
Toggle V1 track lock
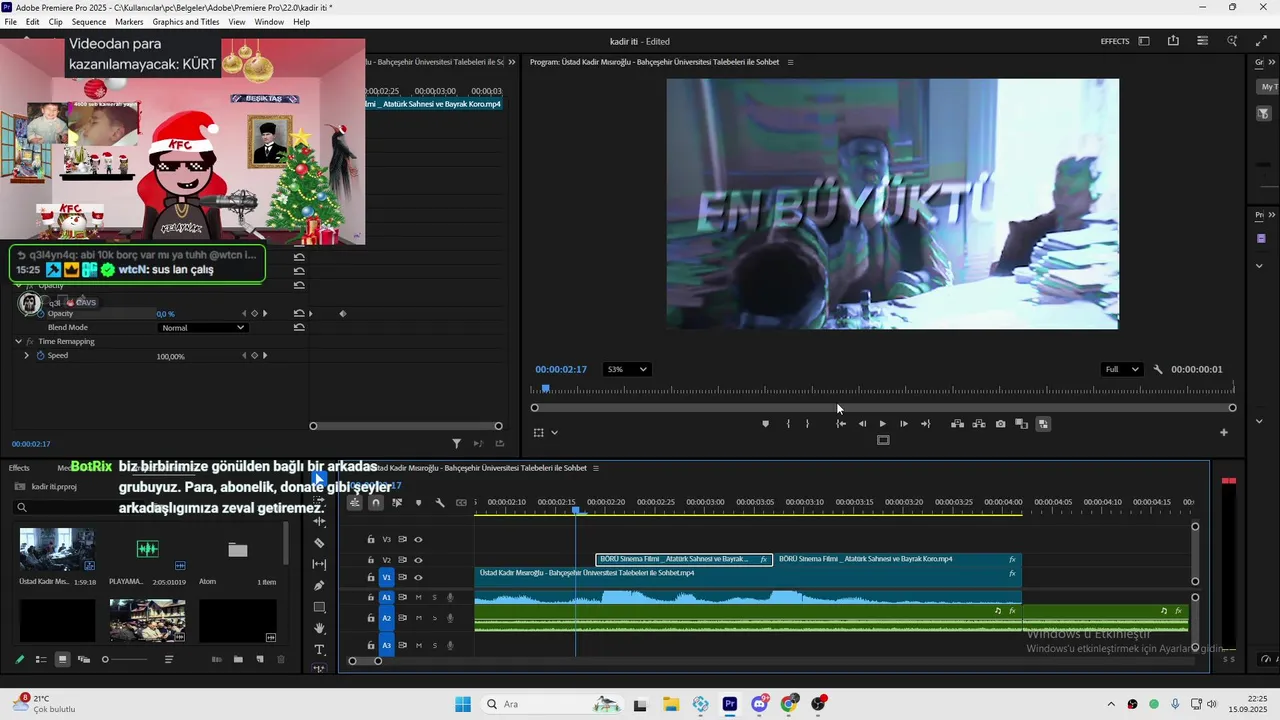[371, 577]
